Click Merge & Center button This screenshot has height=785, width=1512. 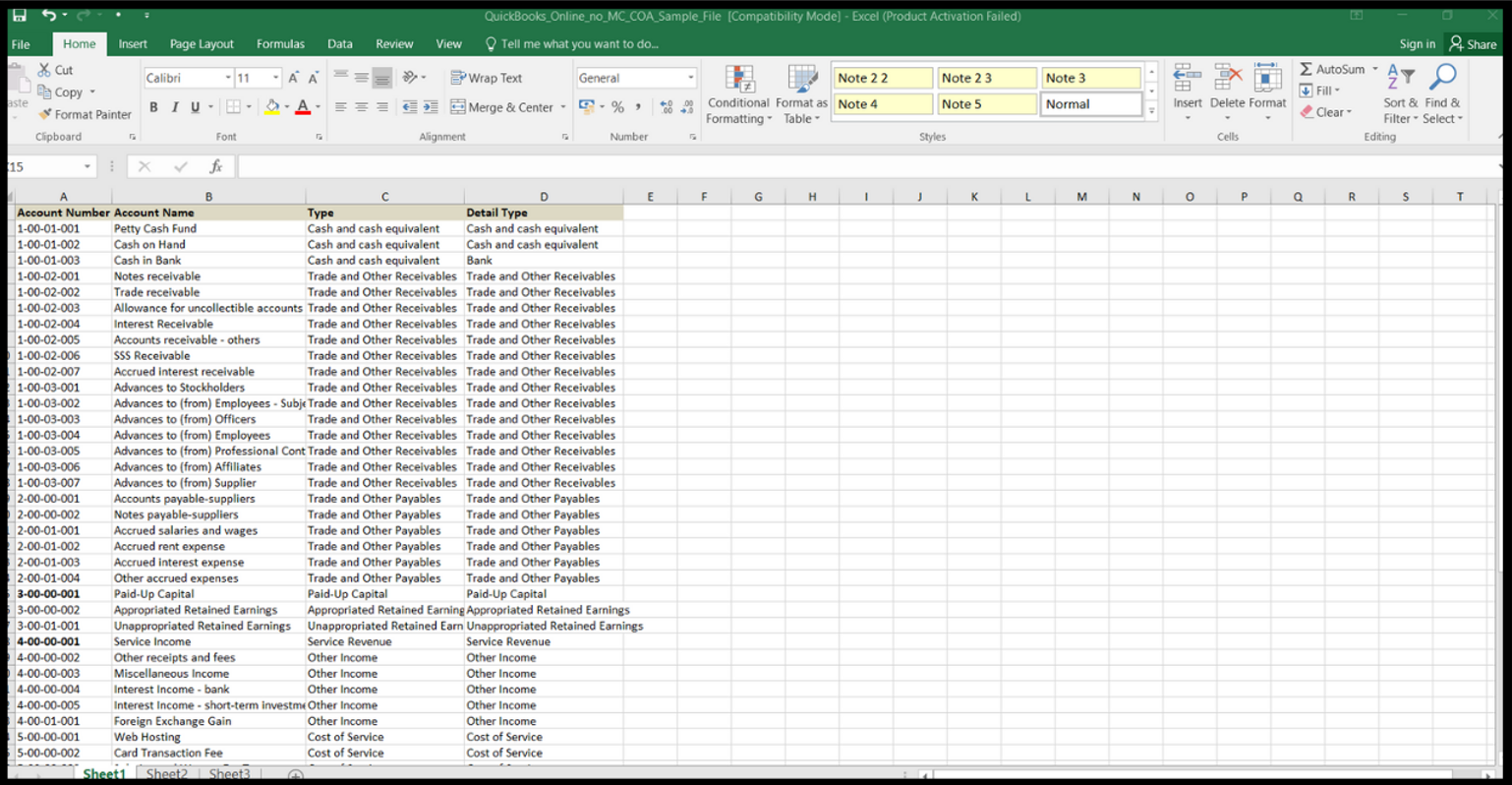coord(502,107)
